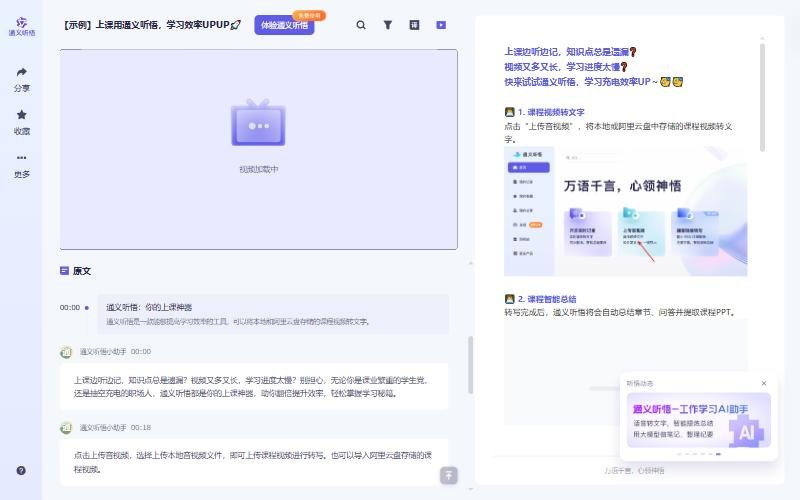Click the emoji icon before 课程智能总结
The width and height of the screenshot is (800, 500).
tap(509, 298)
